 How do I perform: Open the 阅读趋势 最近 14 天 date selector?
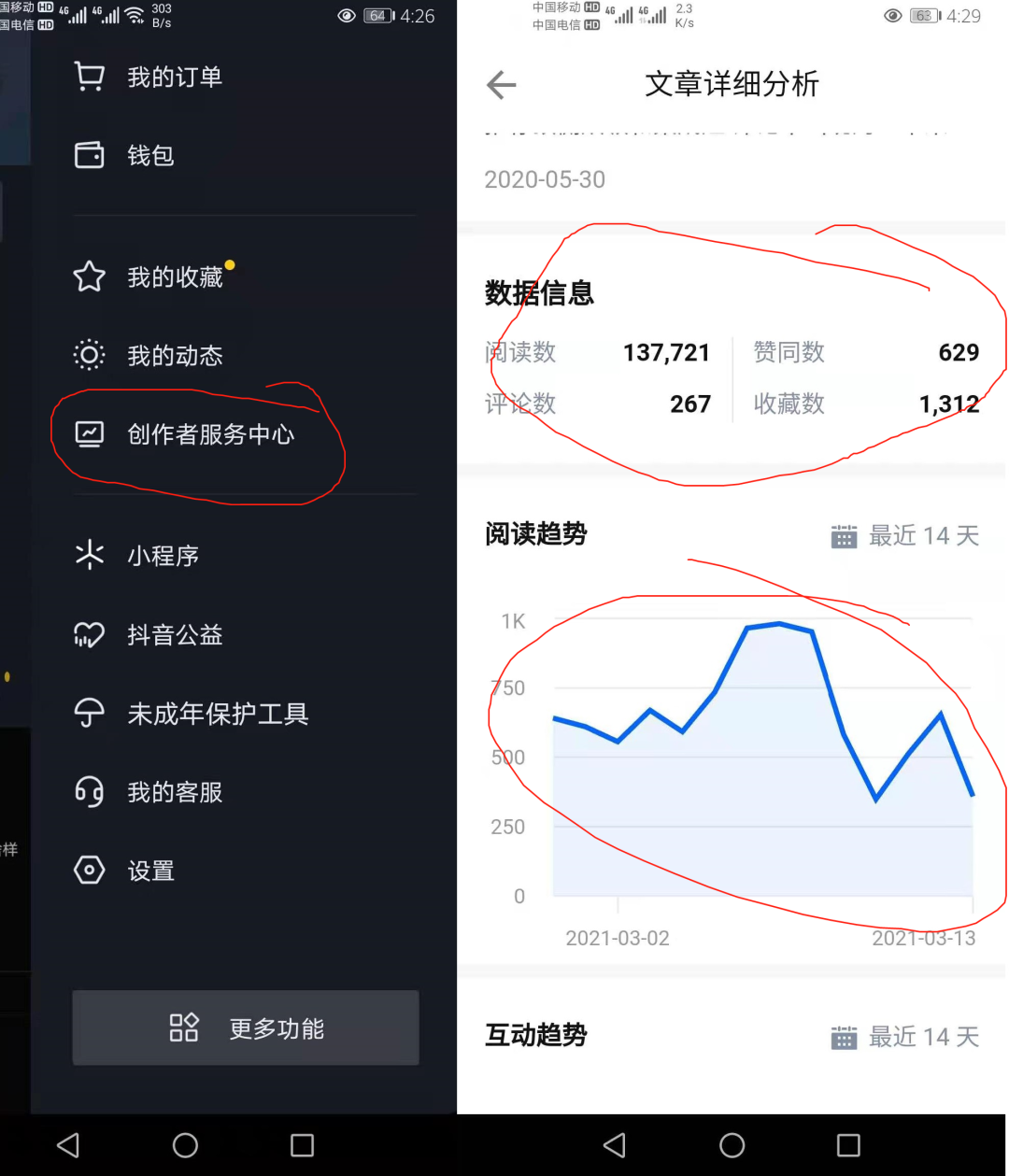point(904,535)
